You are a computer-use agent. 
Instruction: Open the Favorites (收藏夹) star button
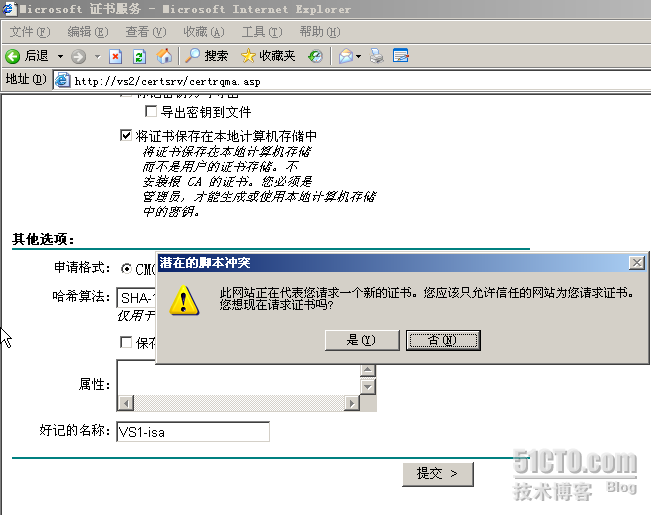pyautogui.click(x=268, y=56)
